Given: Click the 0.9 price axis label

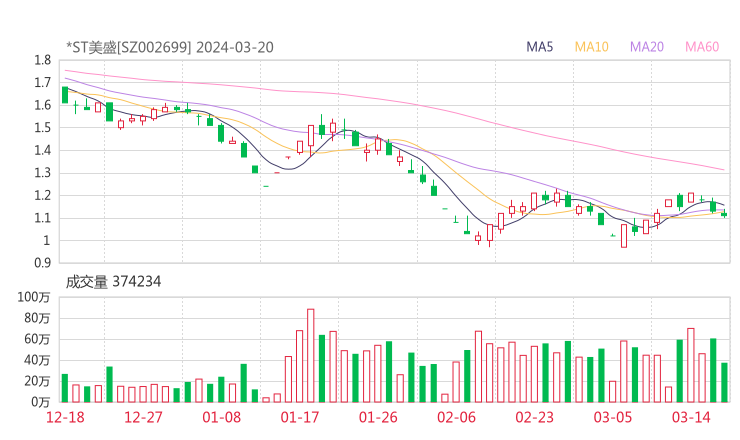Looking at the screenshot, I should pos(42,263).
